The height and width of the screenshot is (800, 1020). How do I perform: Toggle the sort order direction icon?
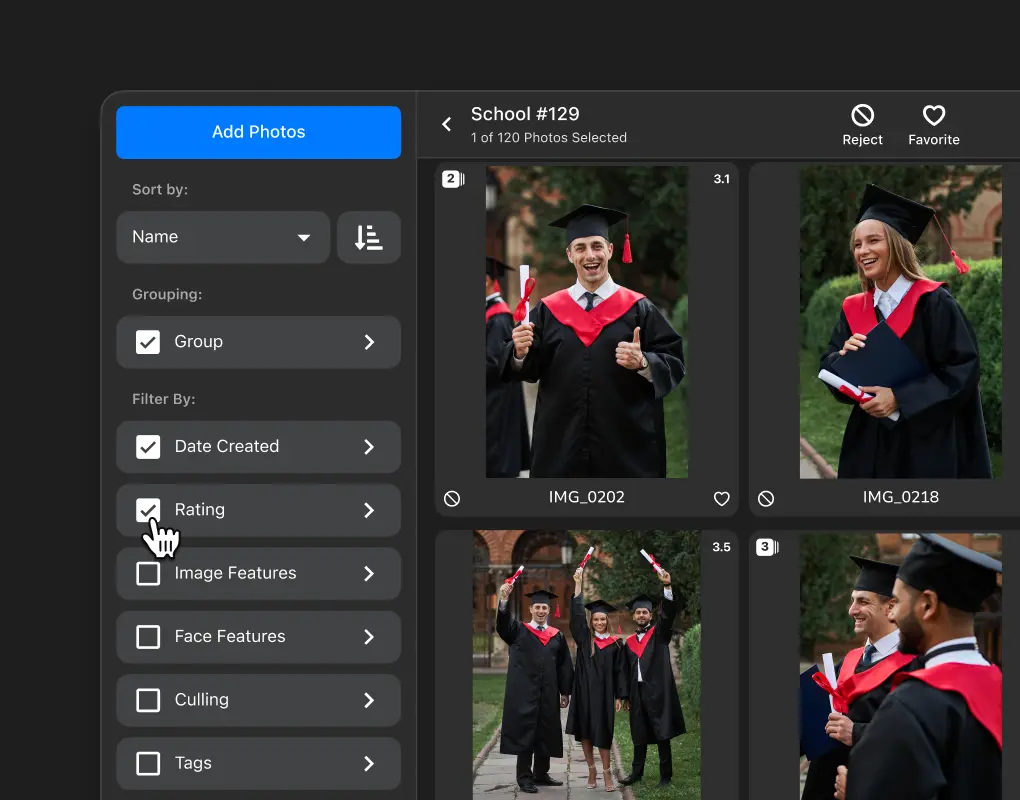coord(369,237)
